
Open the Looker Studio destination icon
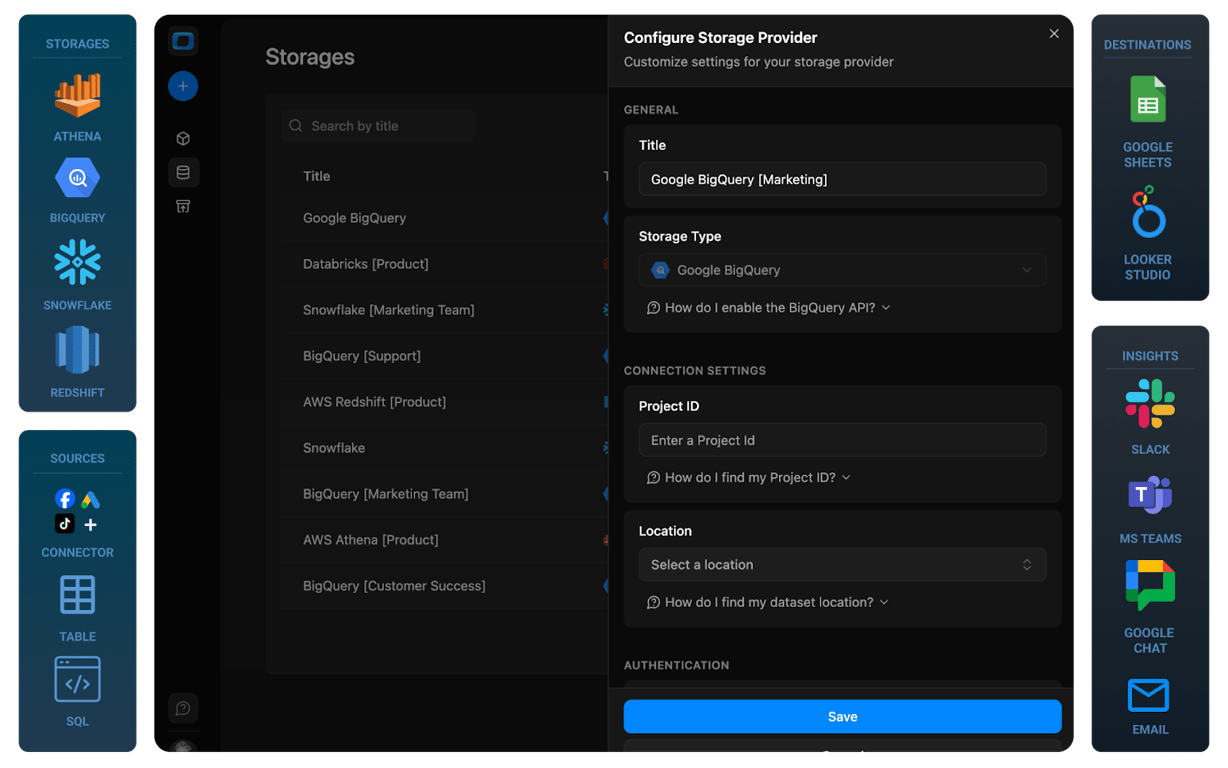[1148, 212]
